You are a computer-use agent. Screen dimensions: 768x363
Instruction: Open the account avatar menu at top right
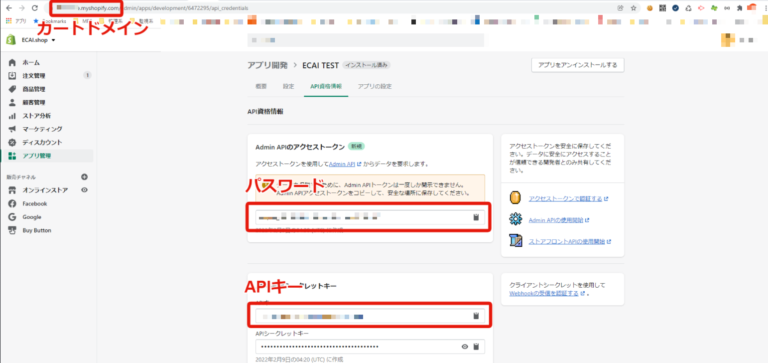[x=728, y=40]
